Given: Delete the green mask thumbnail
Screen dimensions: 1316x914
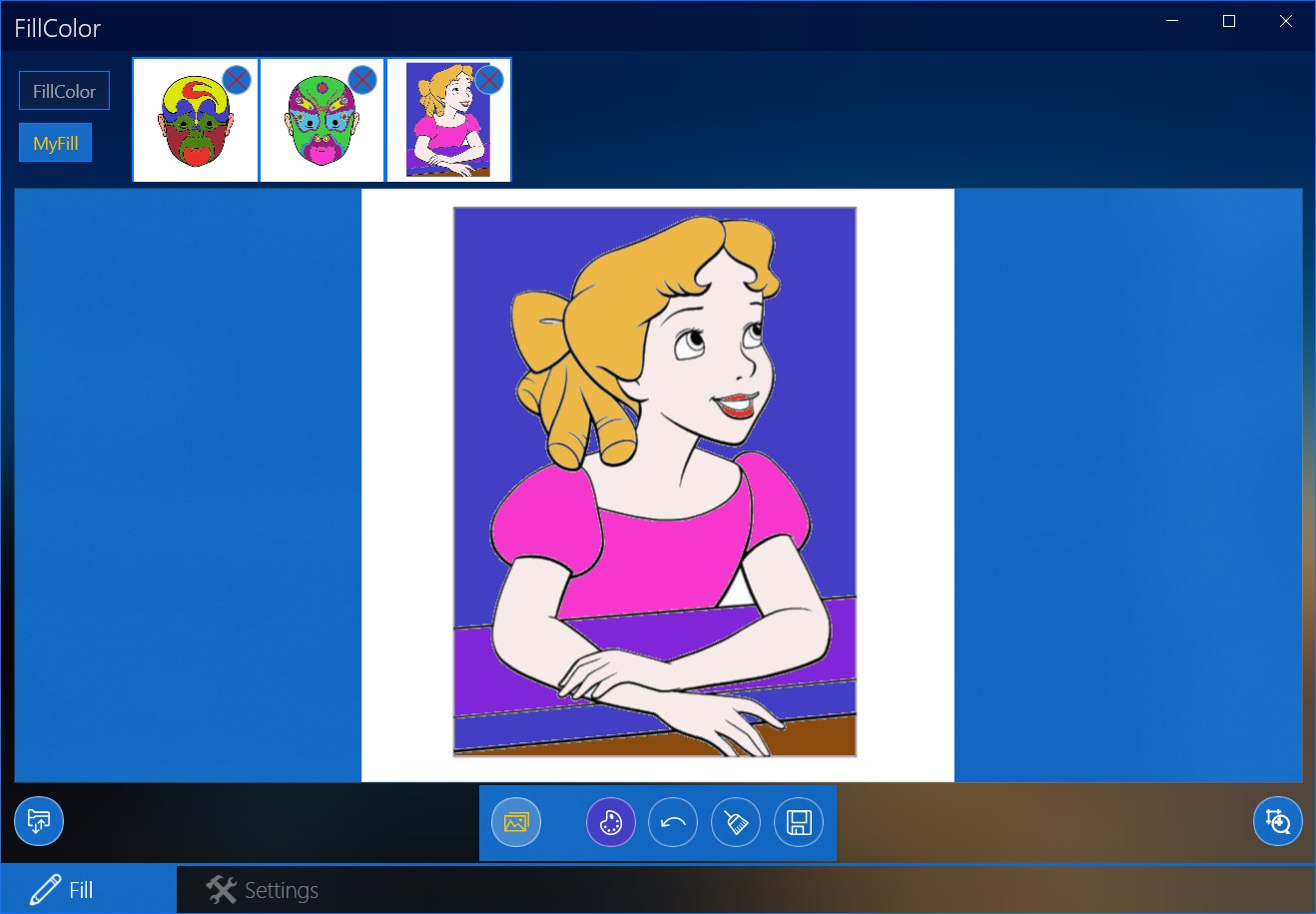Looking at the screenshot, I should 362,79.
